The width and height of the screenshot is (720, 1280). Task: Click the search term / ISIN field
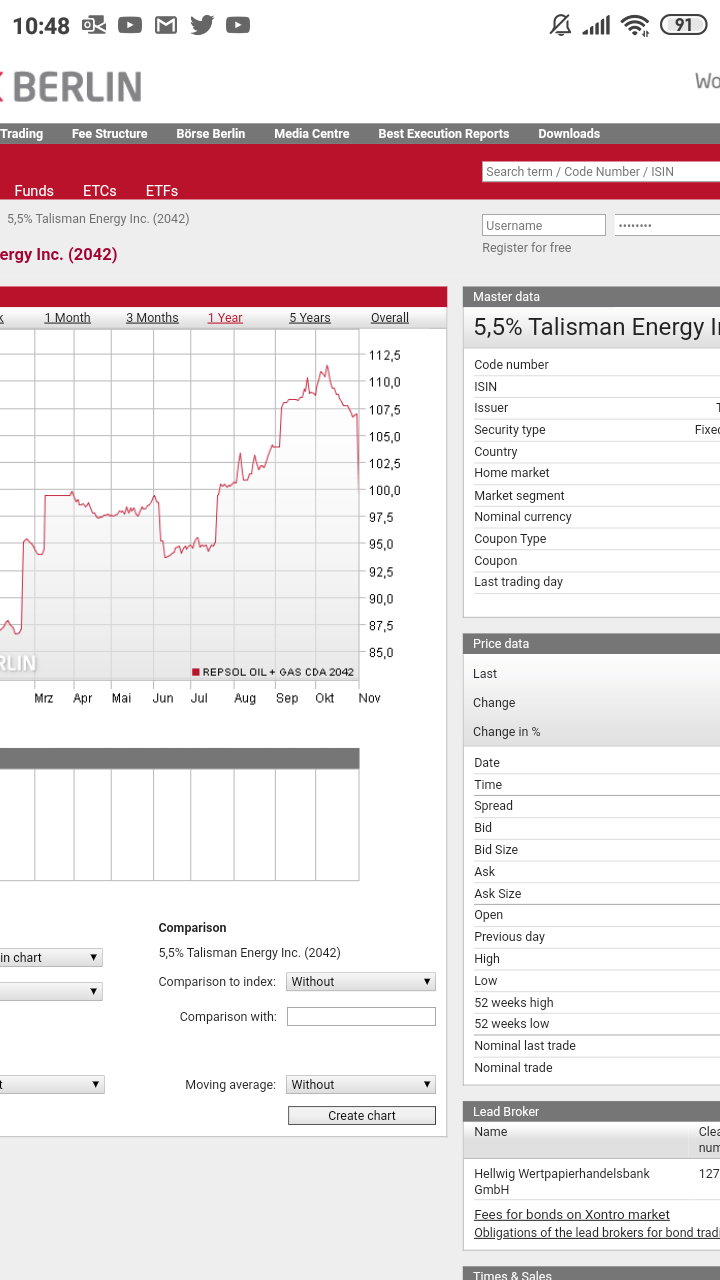[601, 172]
